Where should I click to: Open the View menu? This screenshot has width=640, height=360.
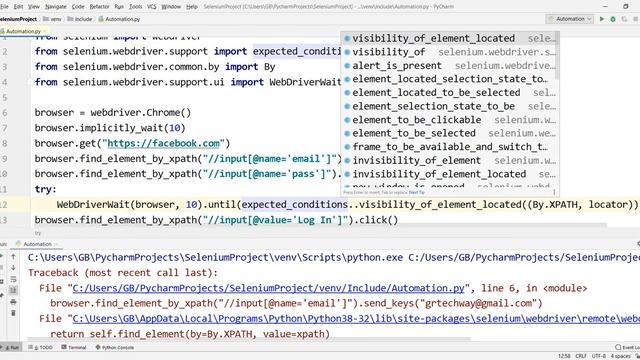pos(33,7)
